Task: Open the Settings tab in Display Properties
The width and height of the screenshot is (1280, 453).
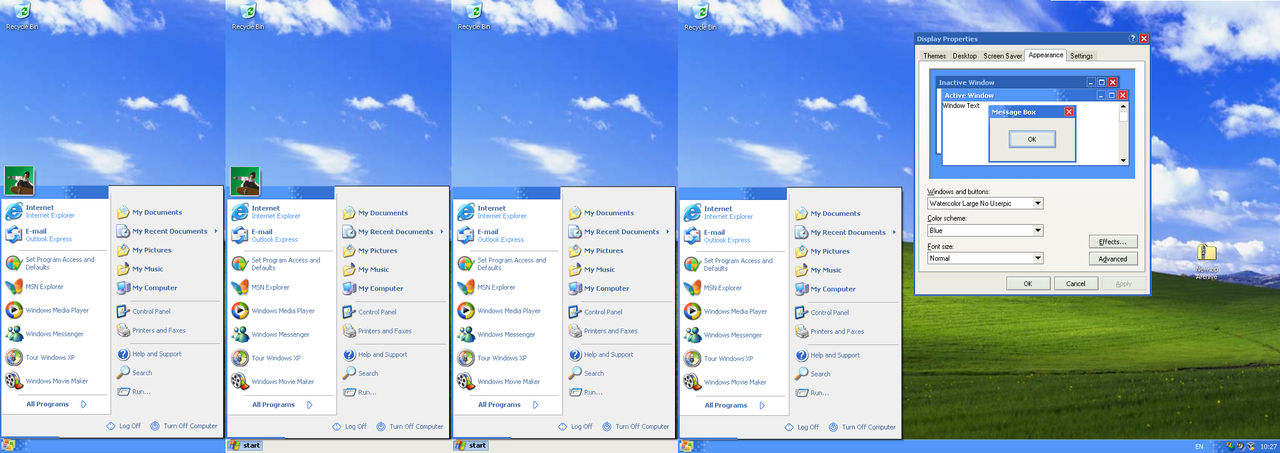Action: point(1082,56)
